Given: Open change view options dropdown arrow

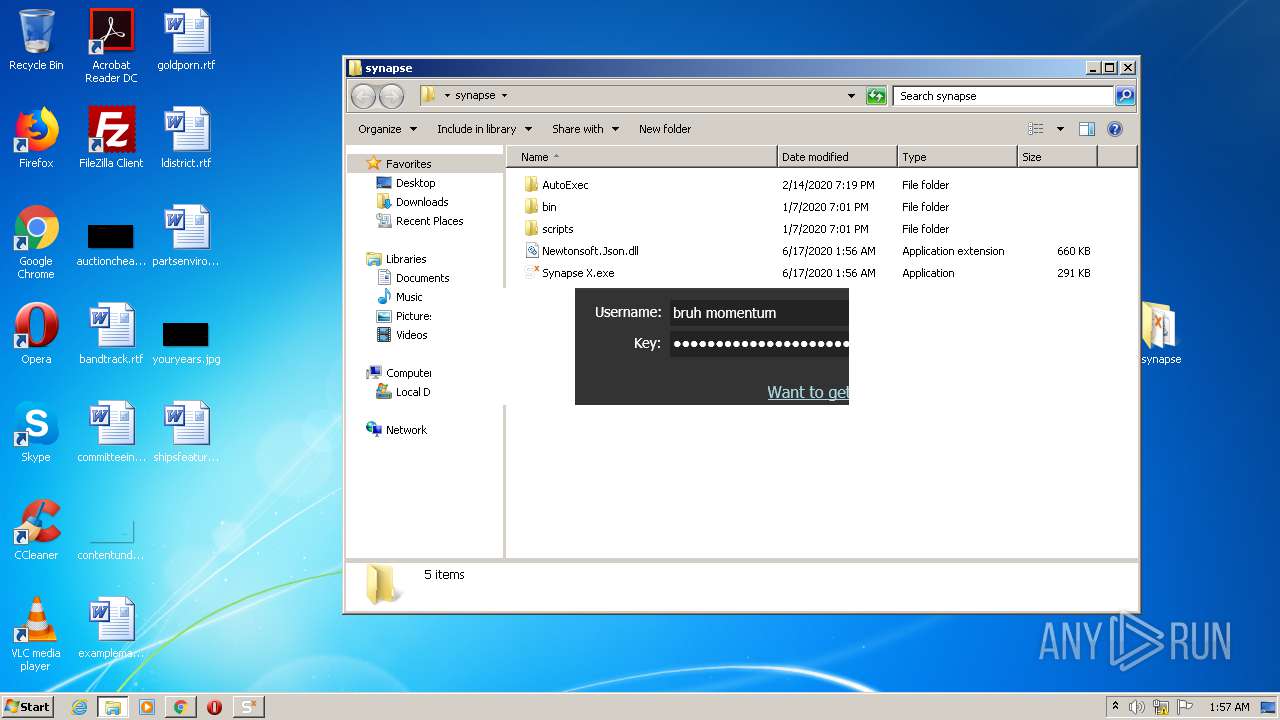Looking at the screenshot, I should (x=1060, y=129).
